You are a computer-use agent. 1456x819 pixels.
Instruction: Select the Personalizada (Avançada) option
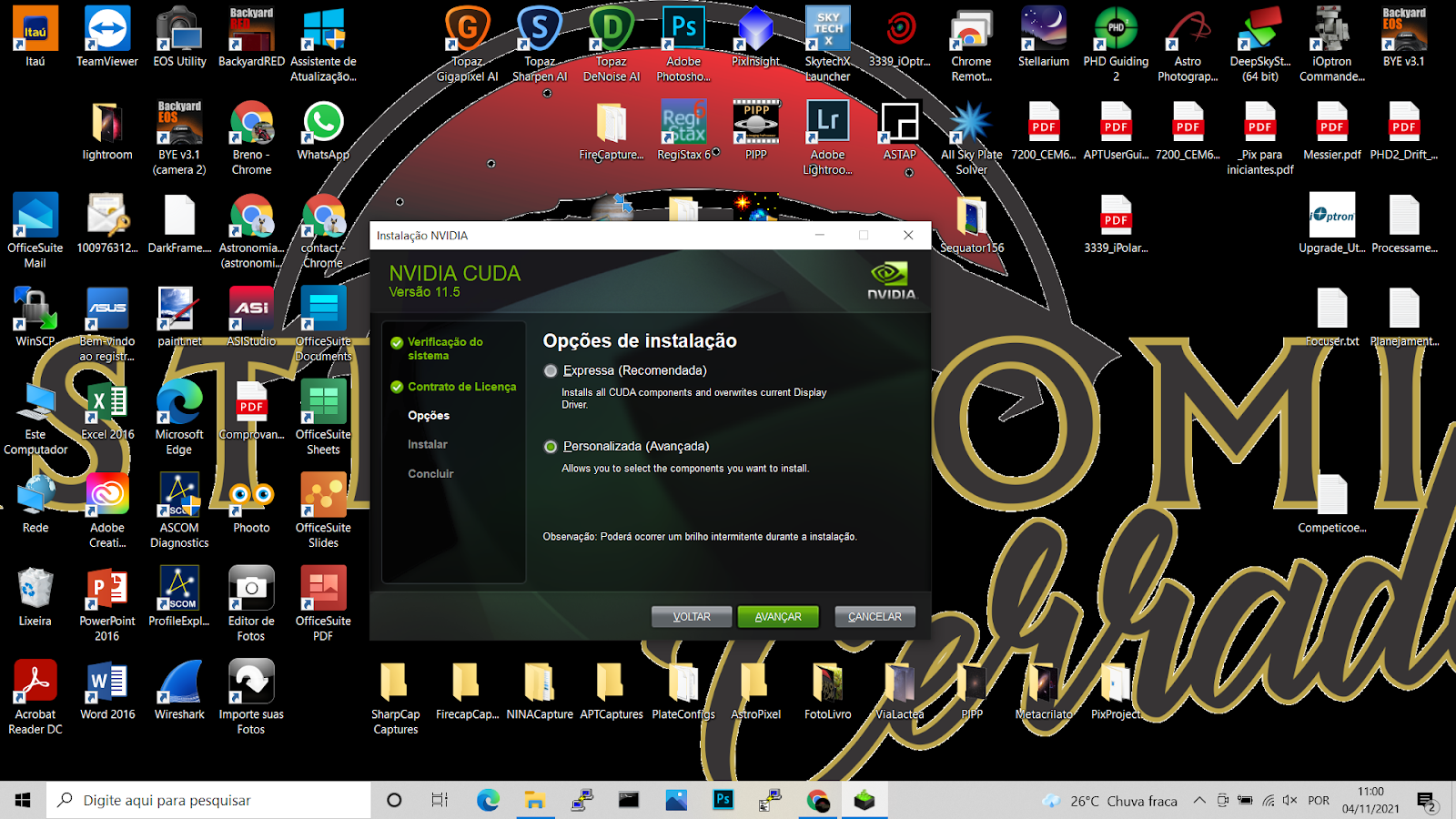tap(551, 447)
